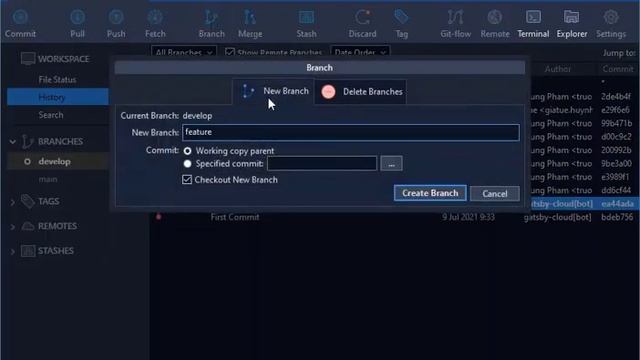Click the Author column header
Image resolution: width=640 pixels, height=360 pixels.
pyautogui.click(x=558, y=69)
